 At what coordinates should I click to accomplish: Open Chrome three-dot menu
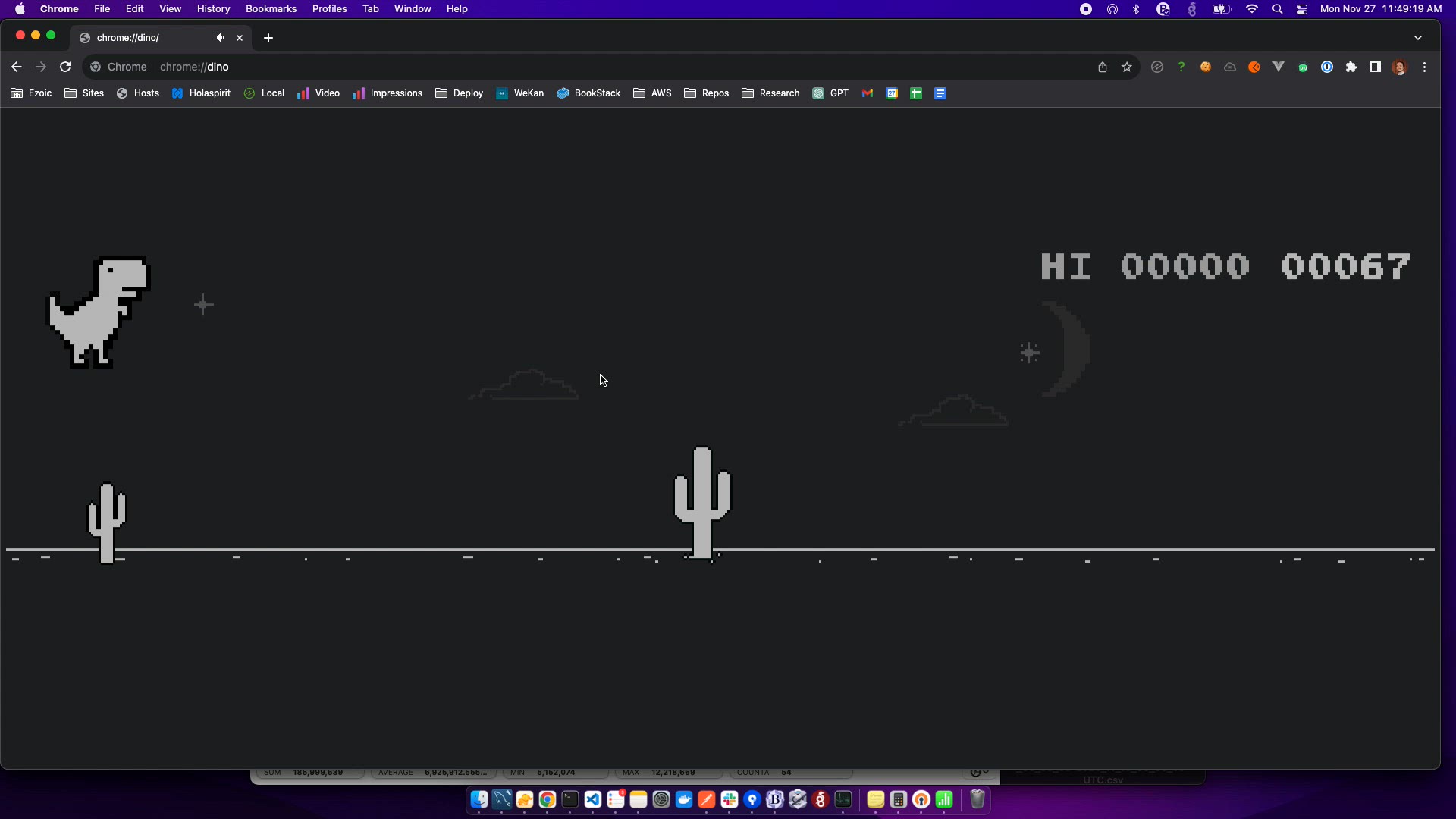(x=1425, y=67)
